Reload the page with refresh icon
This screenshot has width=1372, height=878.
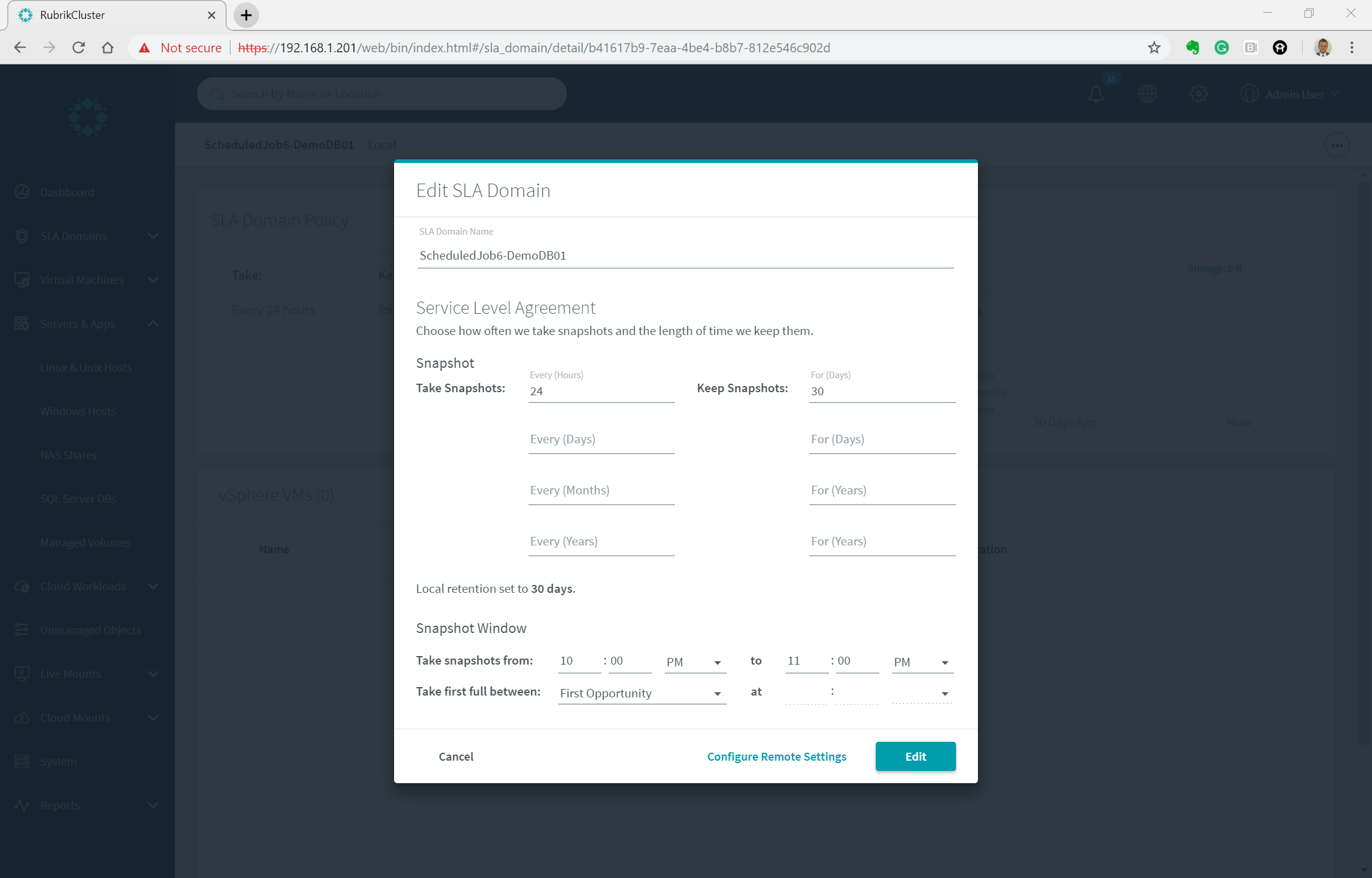coord(78,48)
